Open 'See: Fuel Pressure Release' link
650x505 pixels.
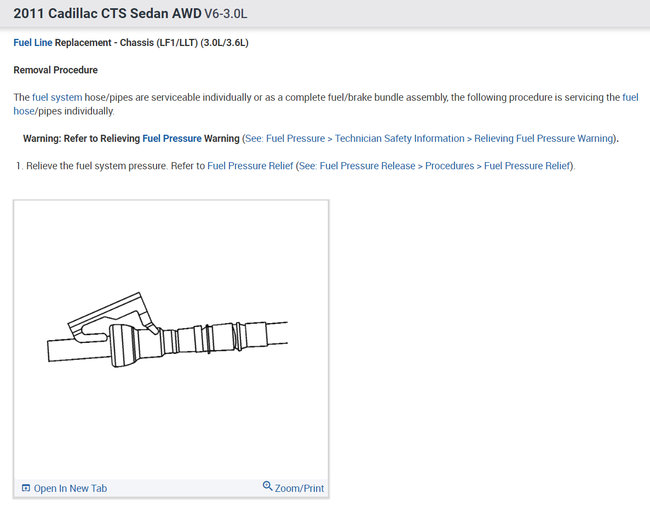357,166
